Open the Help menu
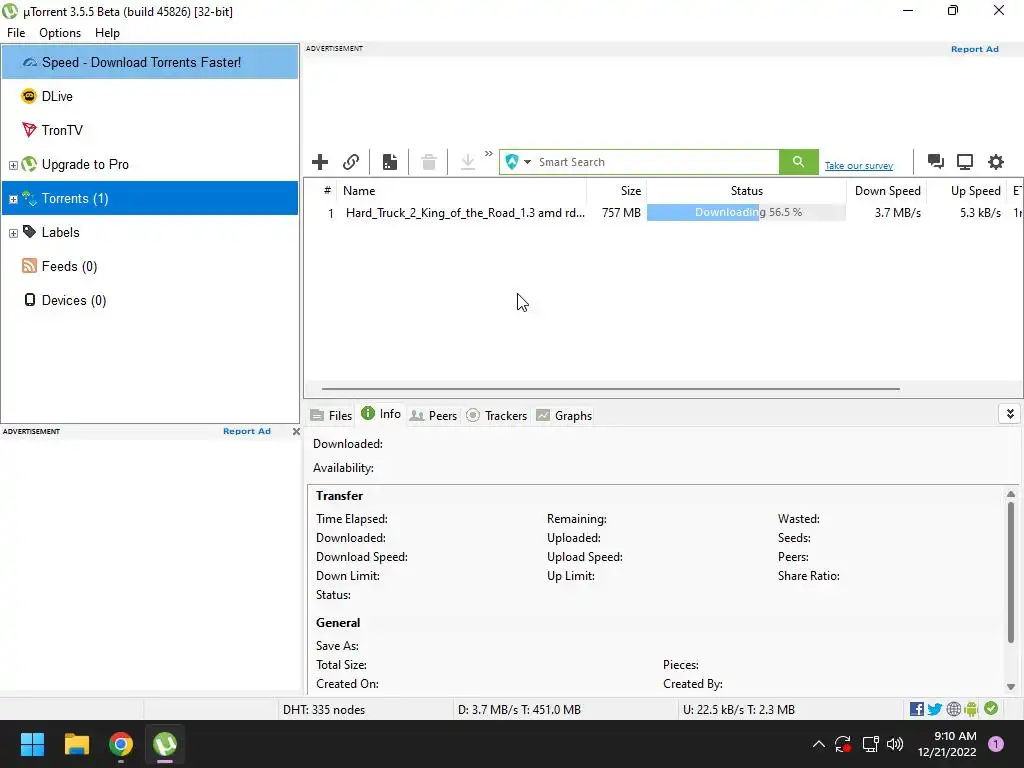The height and width of the screenshot is (768, 1024). [x=107, y=33]
